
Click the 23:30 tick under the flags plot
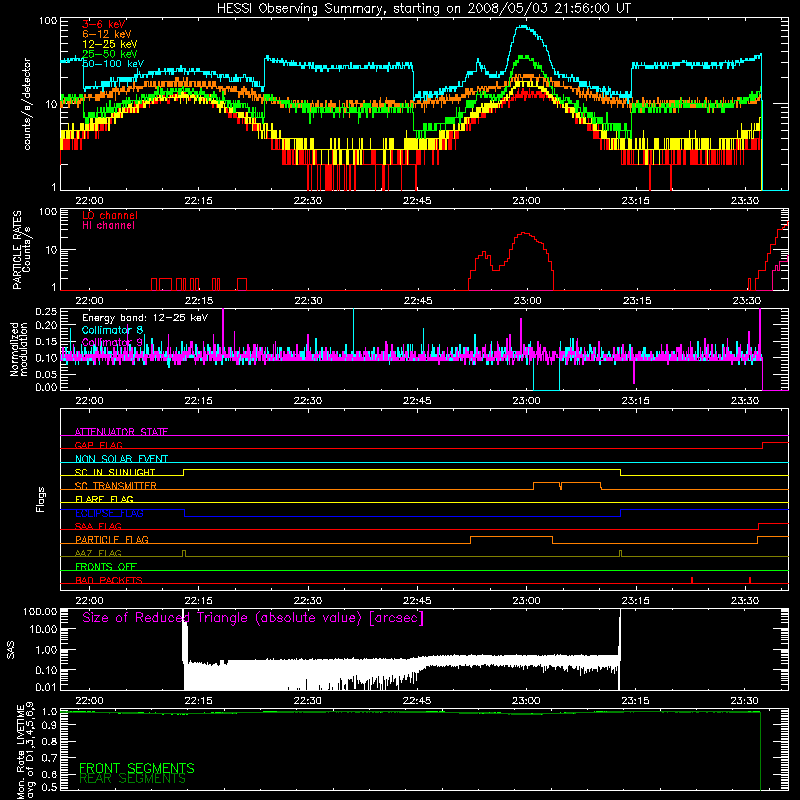tap(745, 601)
